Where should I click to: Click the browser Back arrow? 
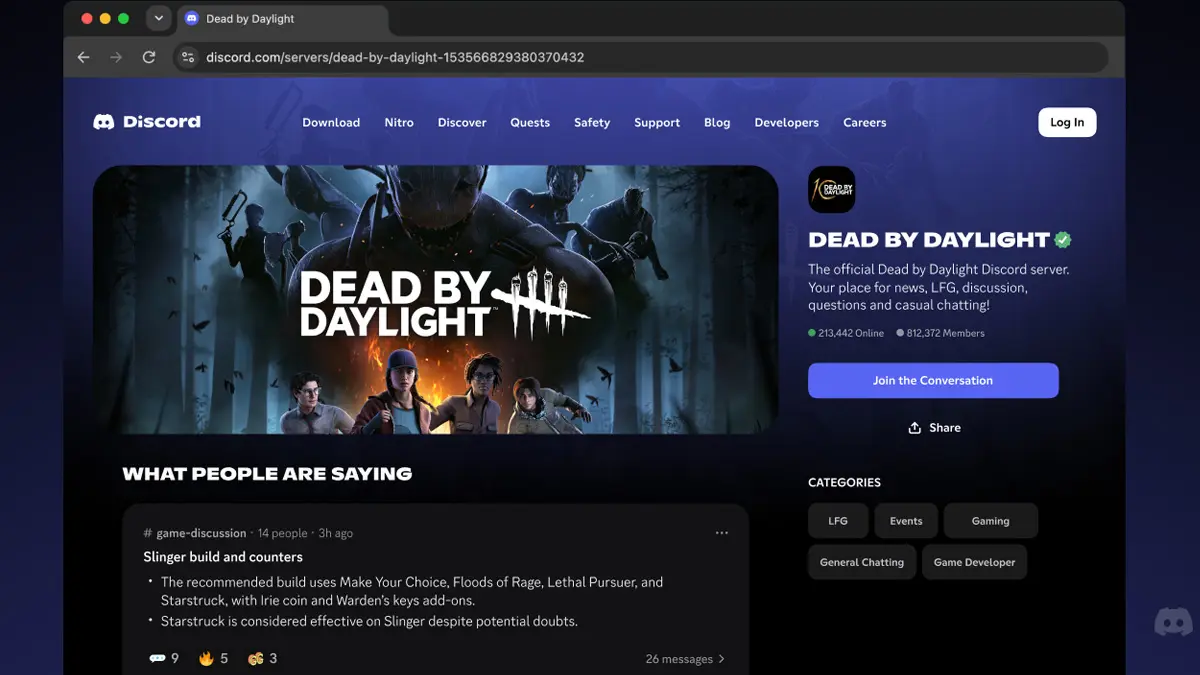(x=83, y=57)
